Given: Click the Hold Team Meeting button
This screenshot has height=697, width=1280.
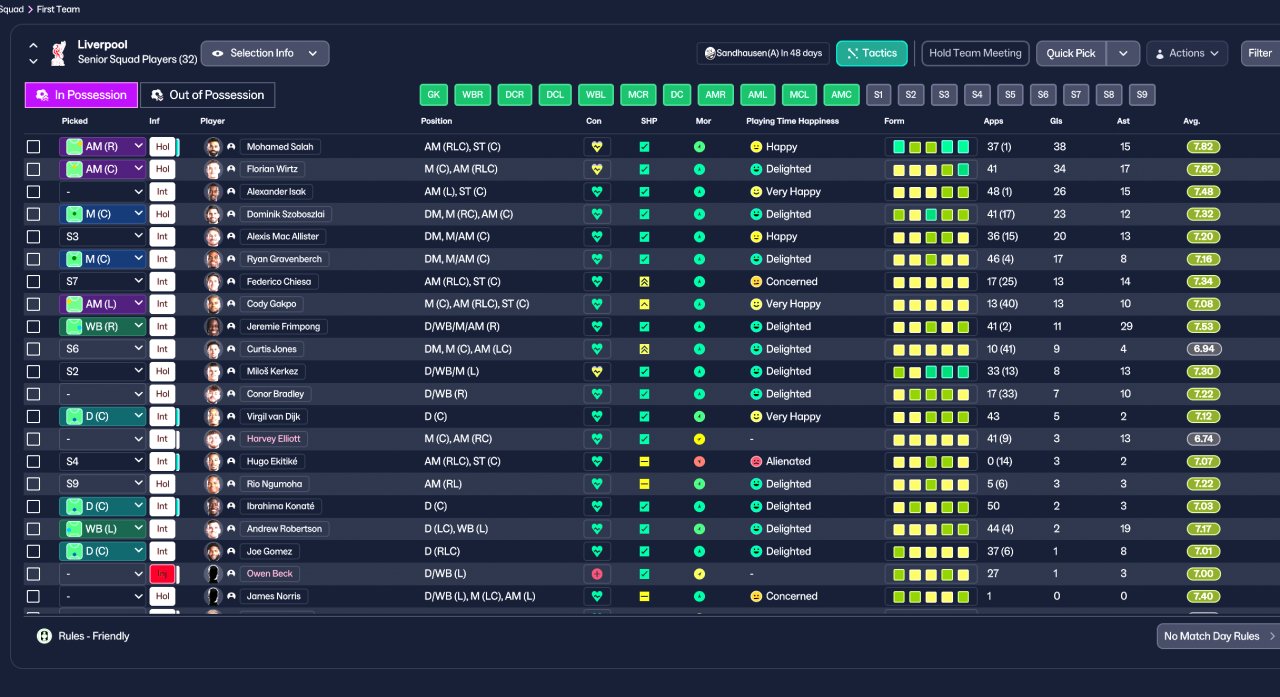Looking at the screenshot, I should coord(975,53).
